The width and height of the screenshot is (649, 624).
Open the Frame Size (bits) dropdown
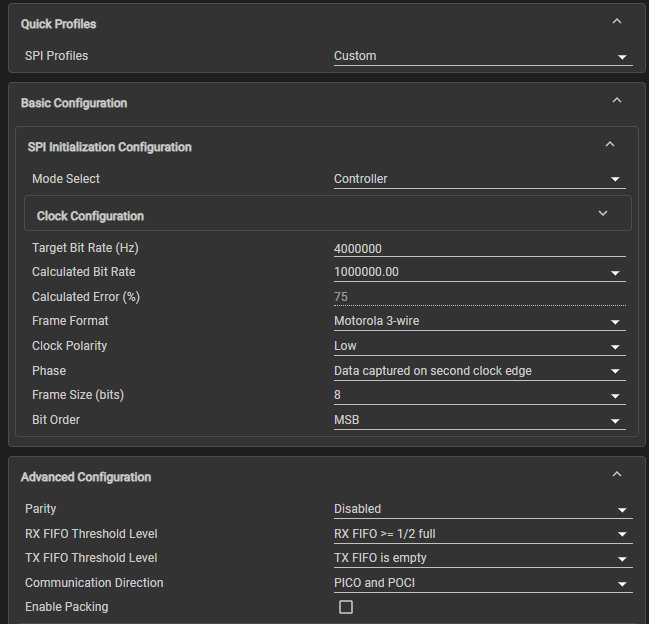point(479,396)
